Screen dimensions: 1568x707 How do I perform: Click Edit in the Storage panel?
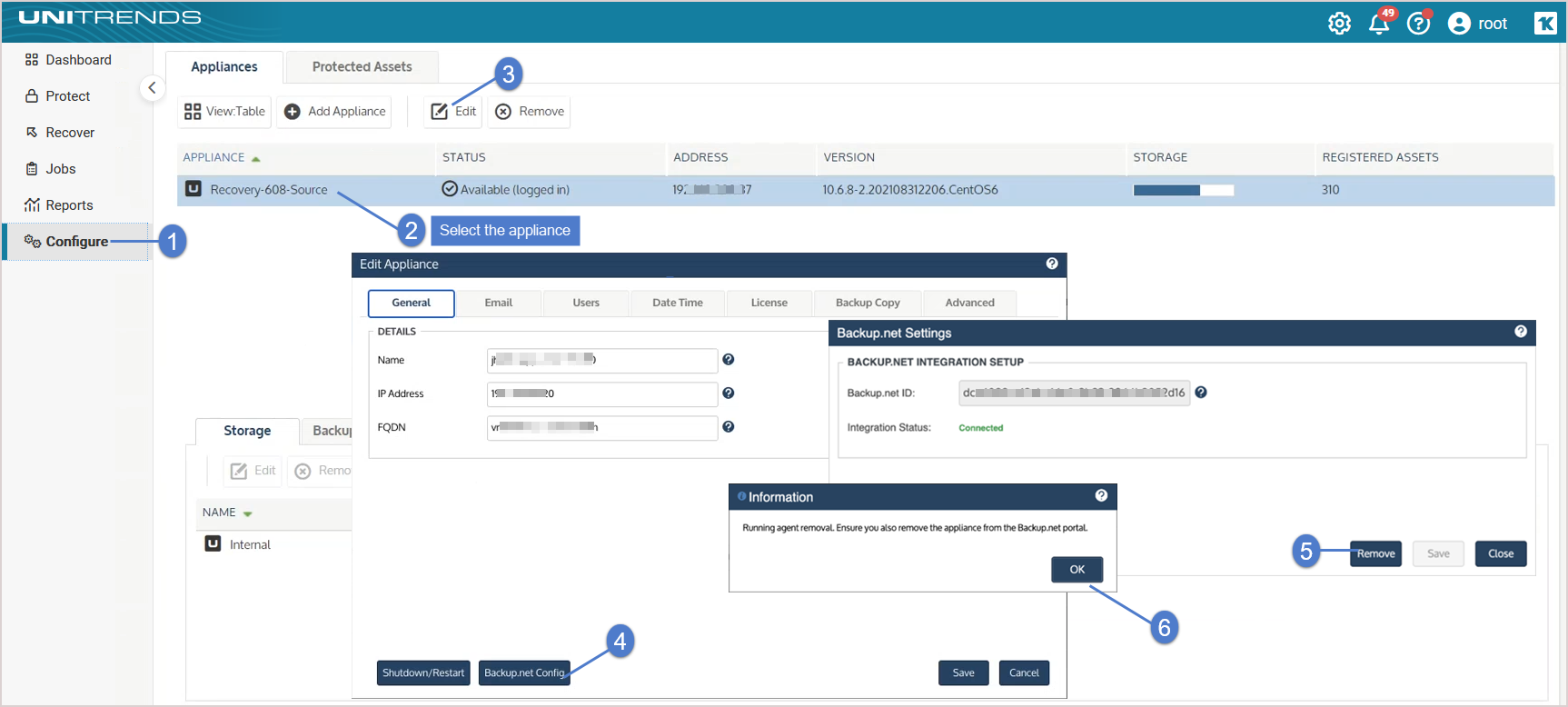(x=253, y=471)
